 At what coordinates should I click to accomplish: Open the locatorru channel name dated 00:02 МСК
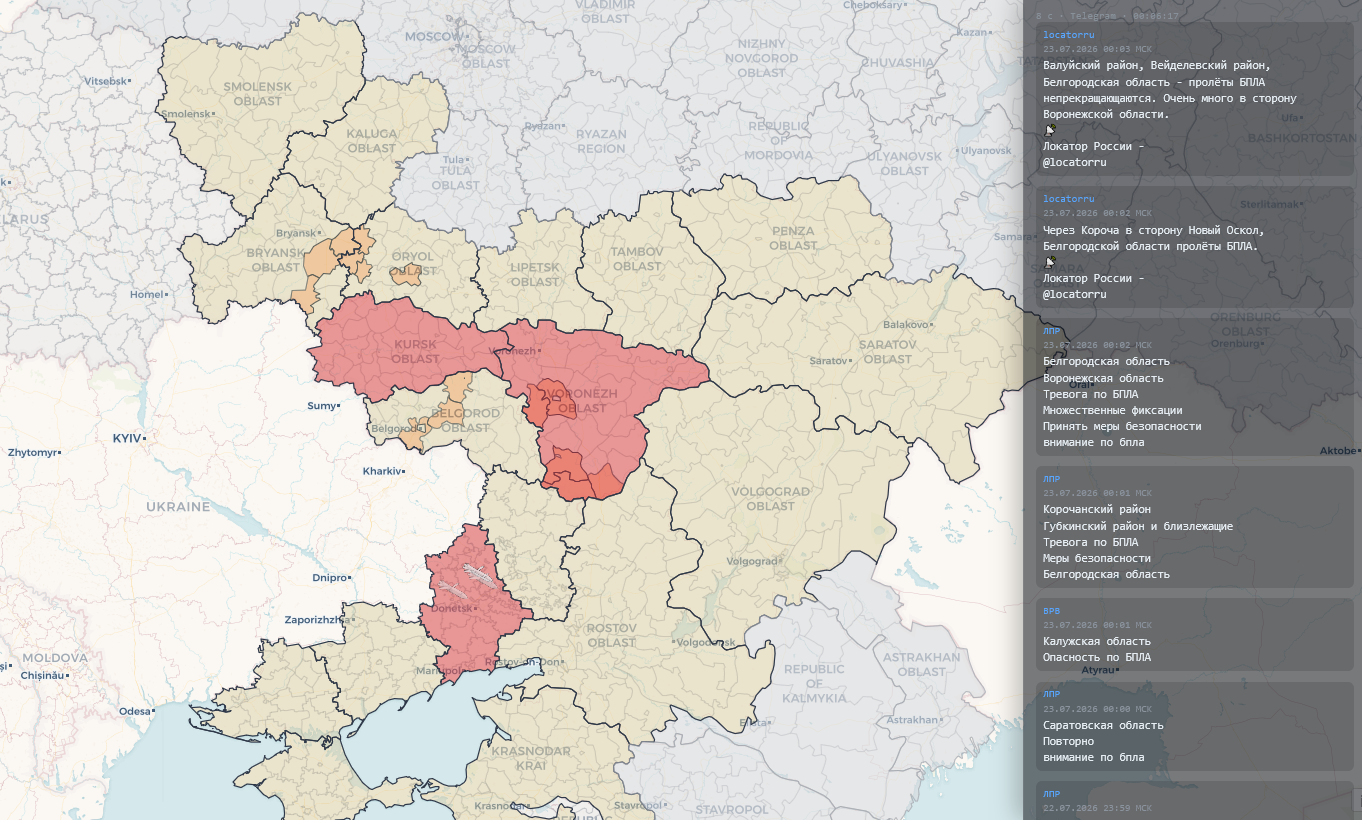[1067, 199]
